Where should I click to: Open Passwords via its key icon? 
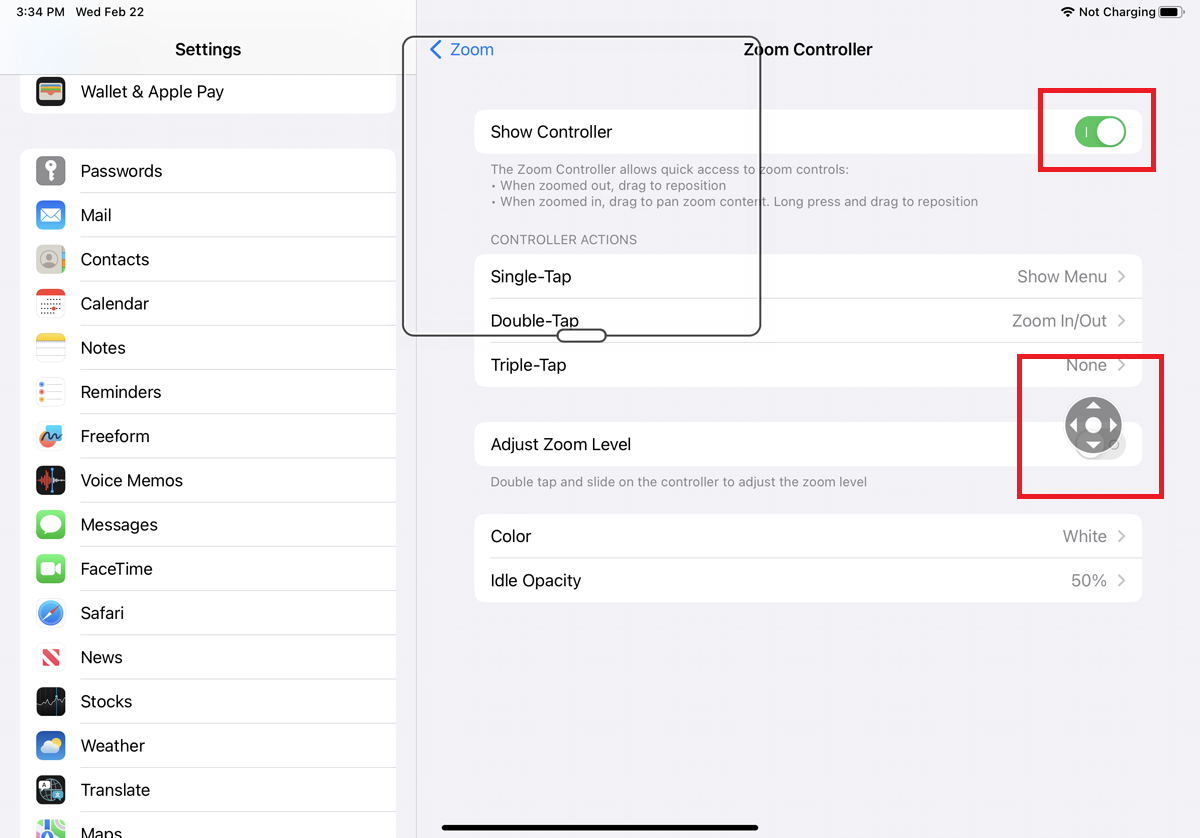[x=51, y=171]
